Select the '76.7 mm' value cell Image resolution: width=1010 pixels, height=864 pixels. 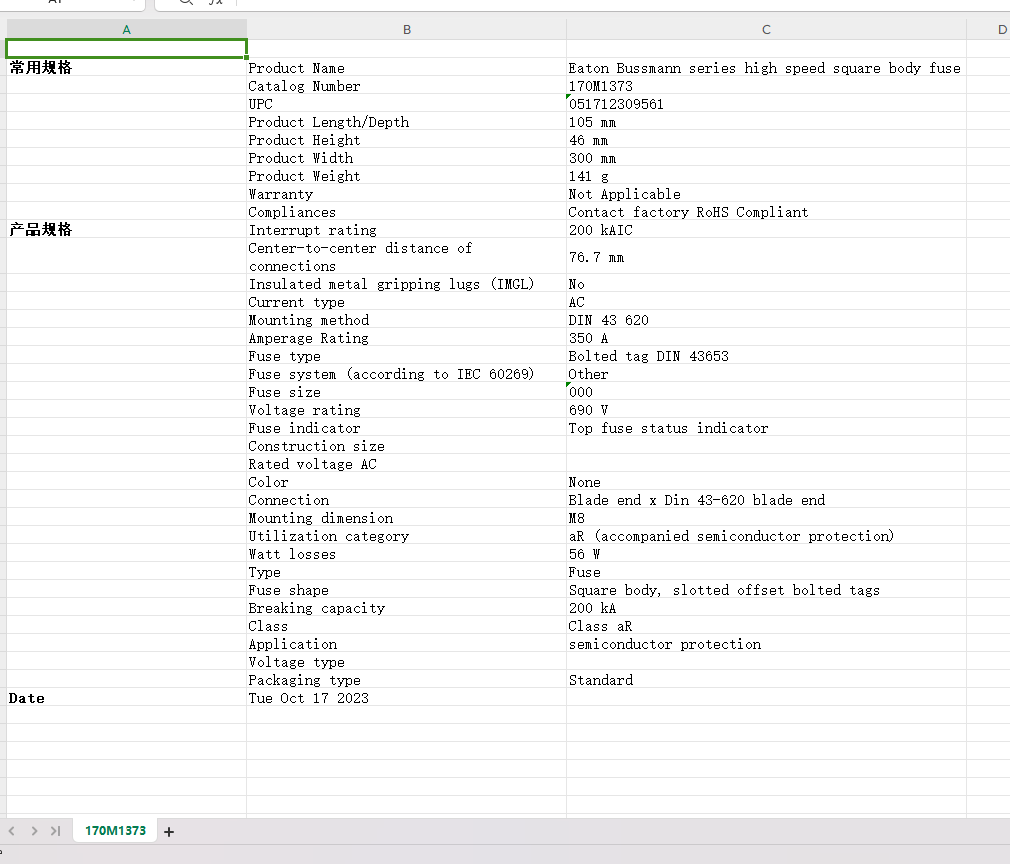(x=766, y=257)
